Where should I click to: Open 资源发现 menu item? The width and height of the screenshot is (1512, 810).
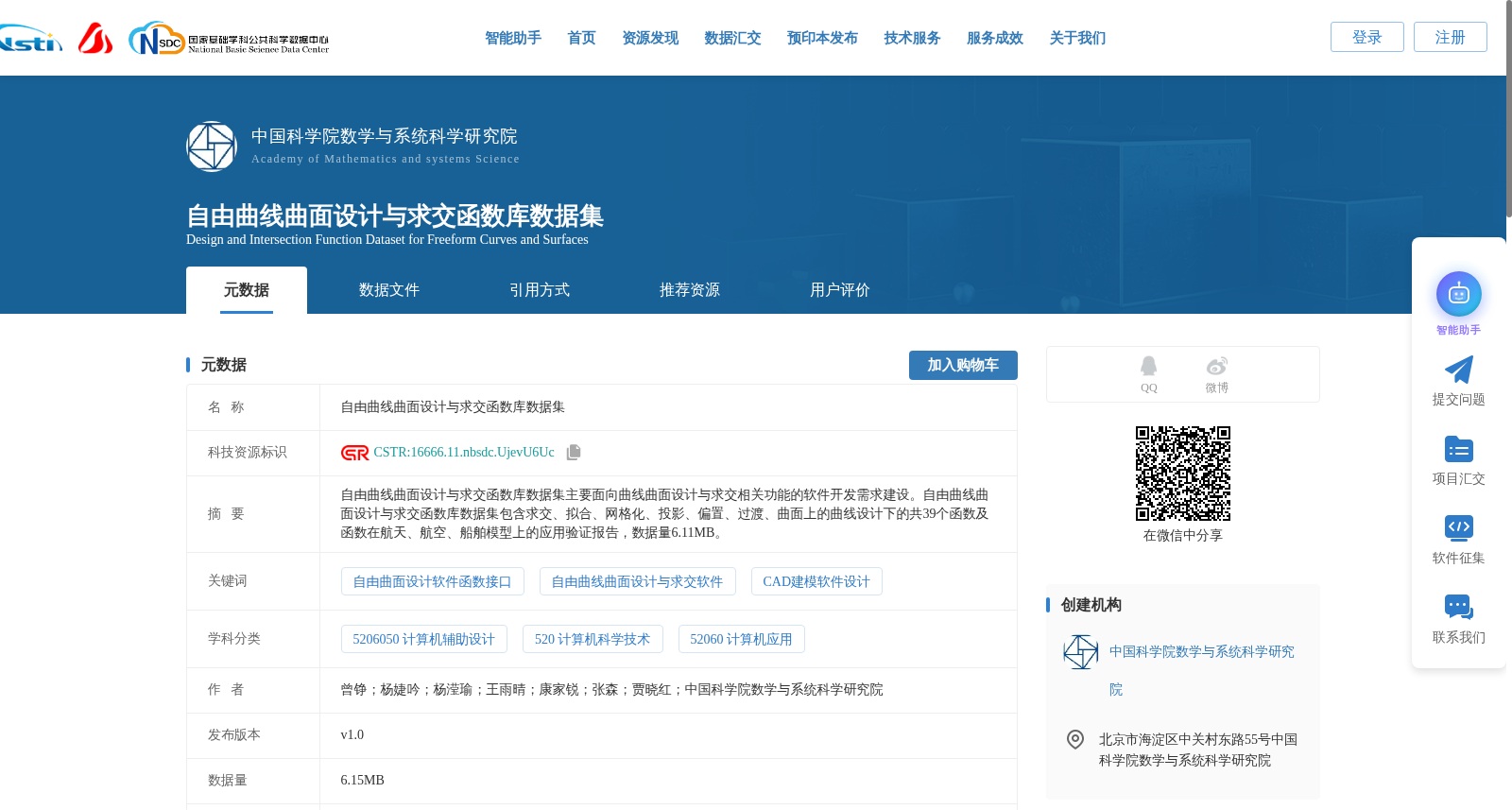tap(650, 38)
